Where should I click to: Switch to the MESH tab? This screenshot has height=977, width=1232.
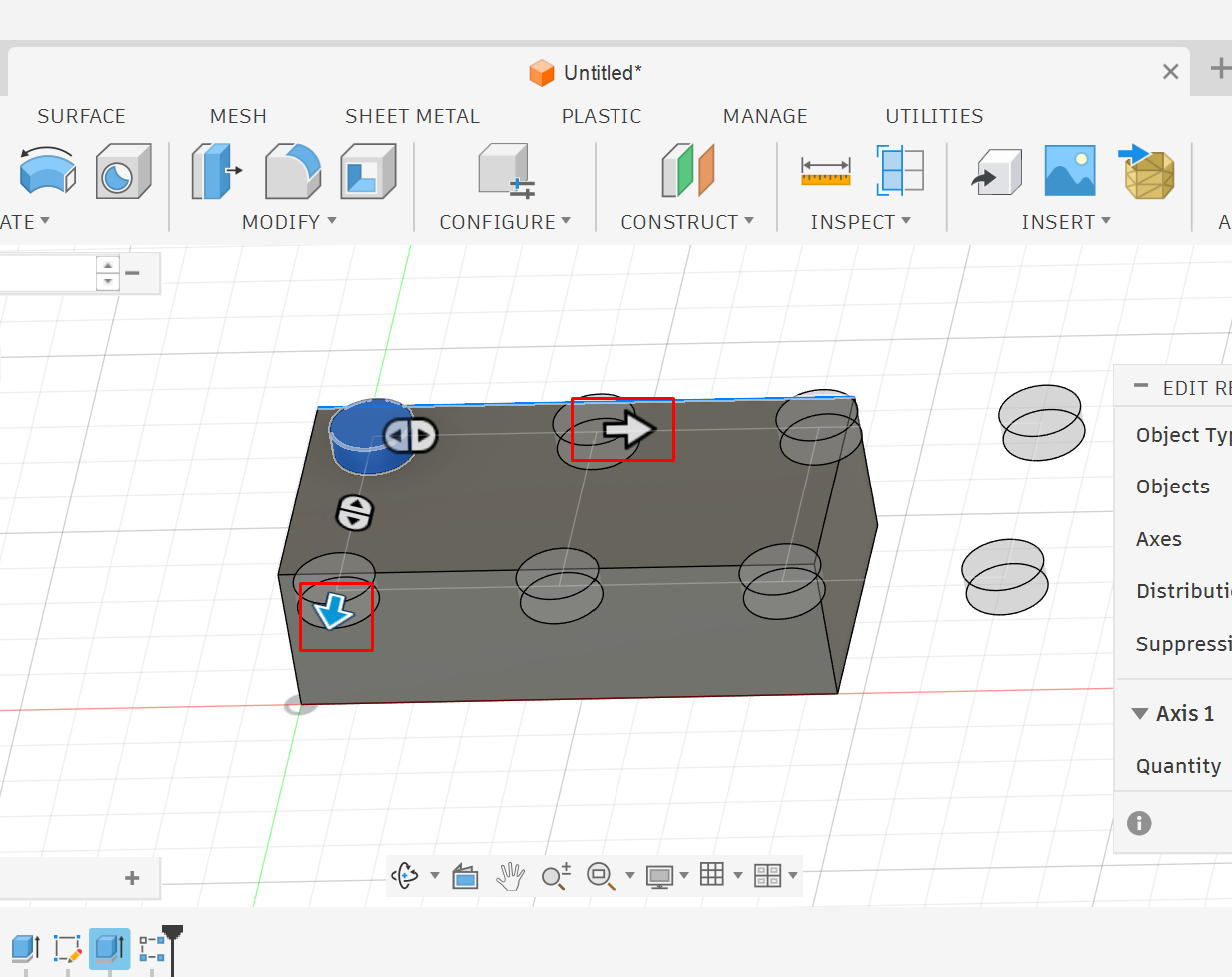(238, 116)
